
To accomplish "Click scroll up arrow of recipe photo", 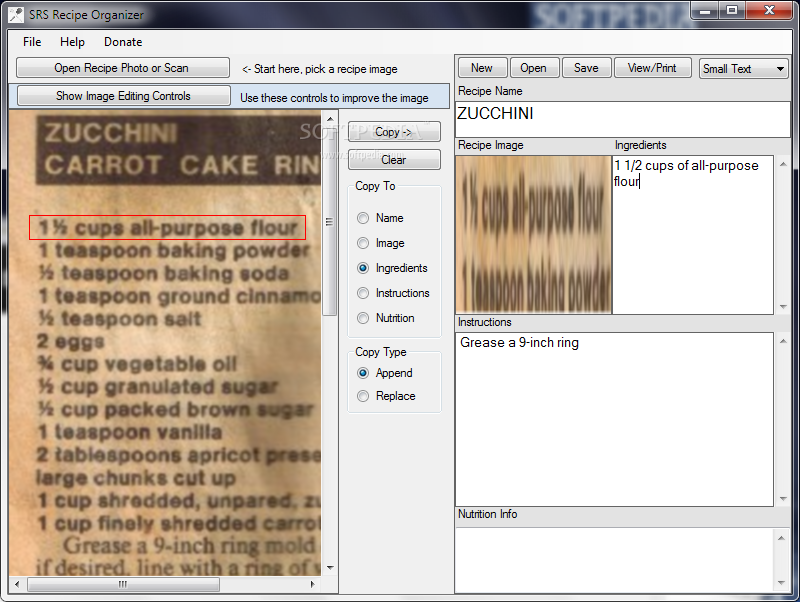I will (x=330, y=119).
